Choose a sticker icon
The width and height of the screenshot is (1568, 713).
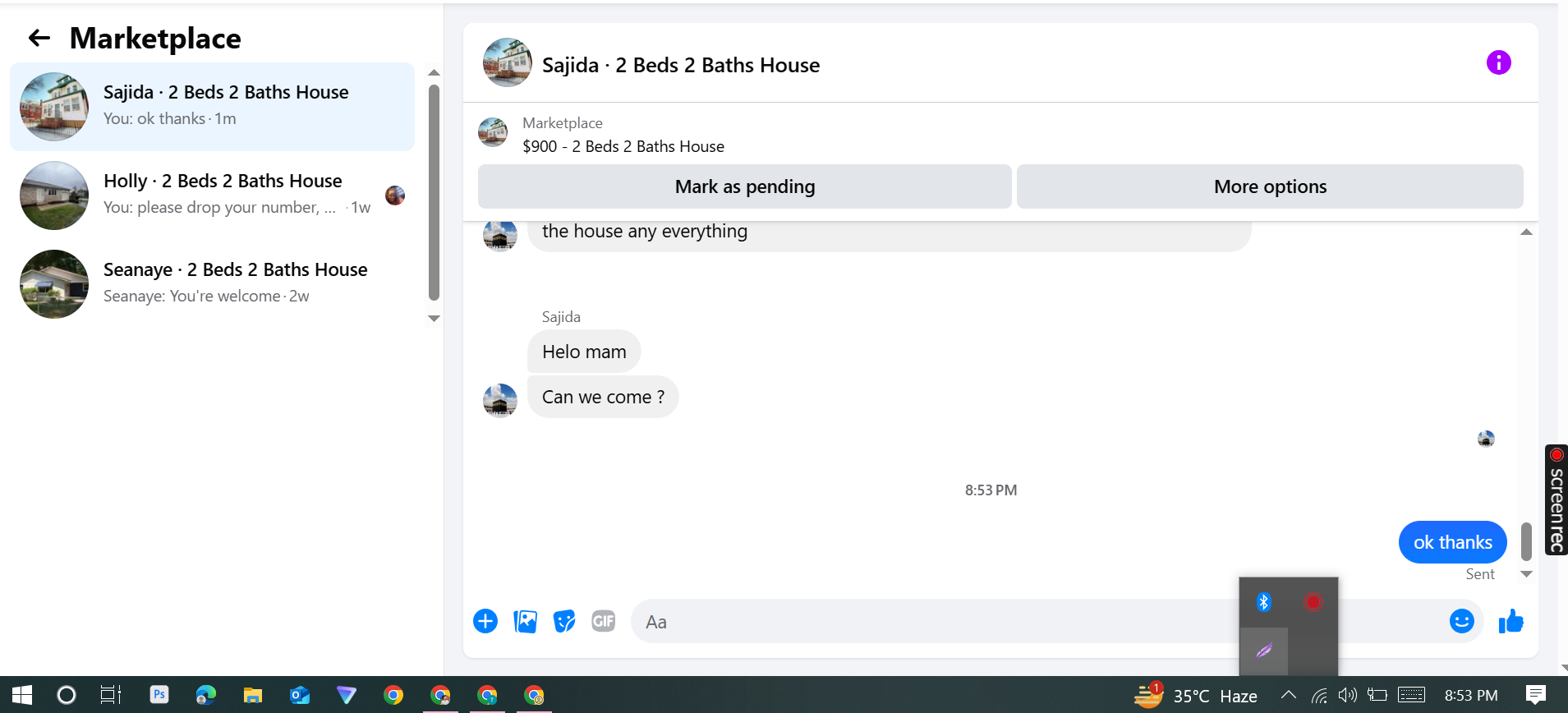tap(564, 621)
